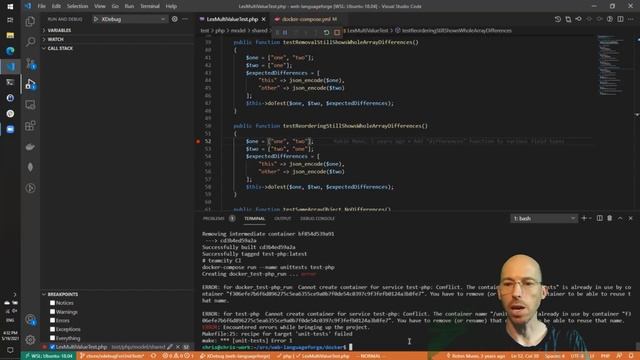Open the bash terminal selector dropdown
Image resolution: width=640 pixels, height=360 pixels.
544,218
